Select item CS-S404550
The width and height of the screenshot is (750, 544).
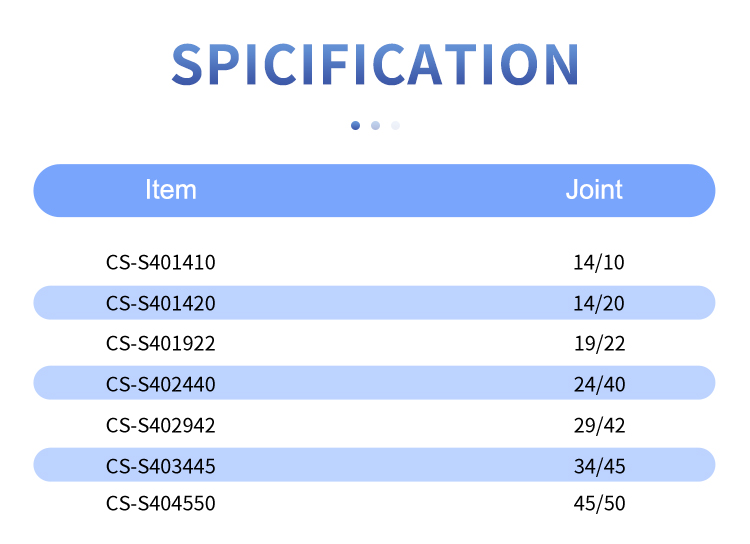(161, 503)
